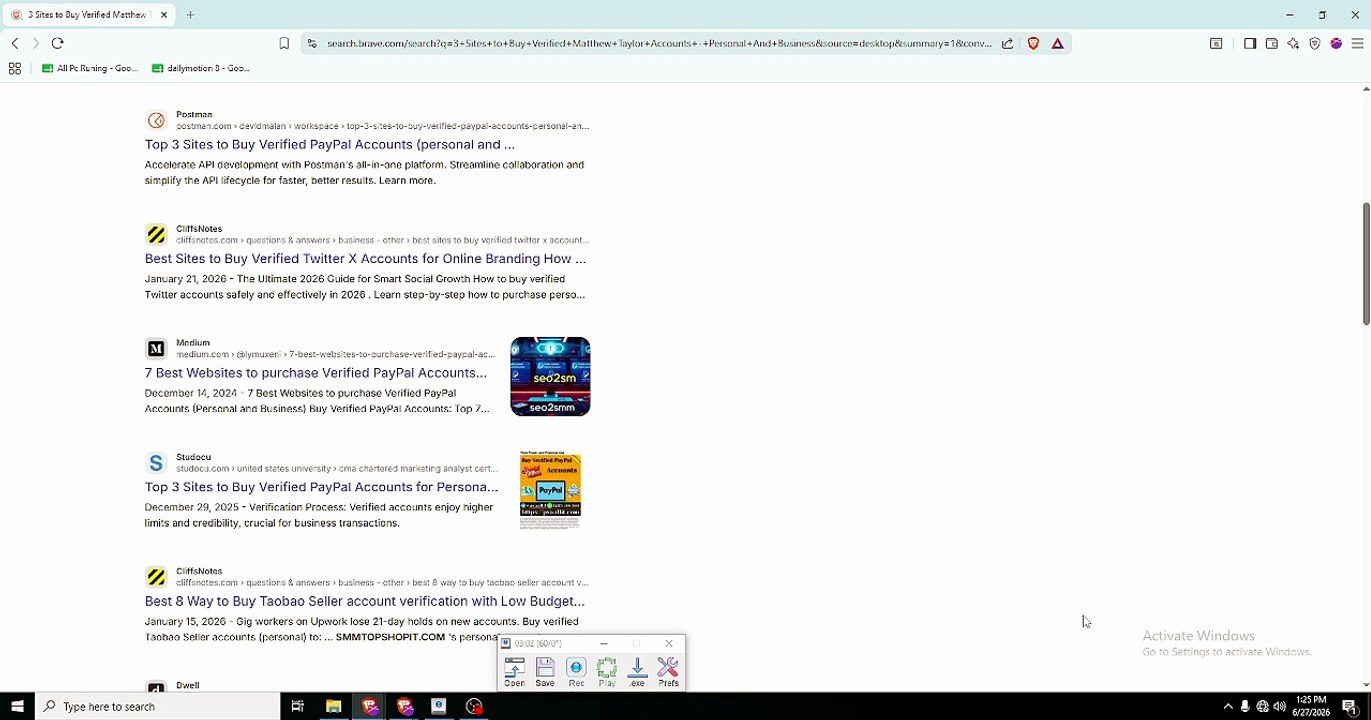Click the Medium site favicon

tap(156, 349)
